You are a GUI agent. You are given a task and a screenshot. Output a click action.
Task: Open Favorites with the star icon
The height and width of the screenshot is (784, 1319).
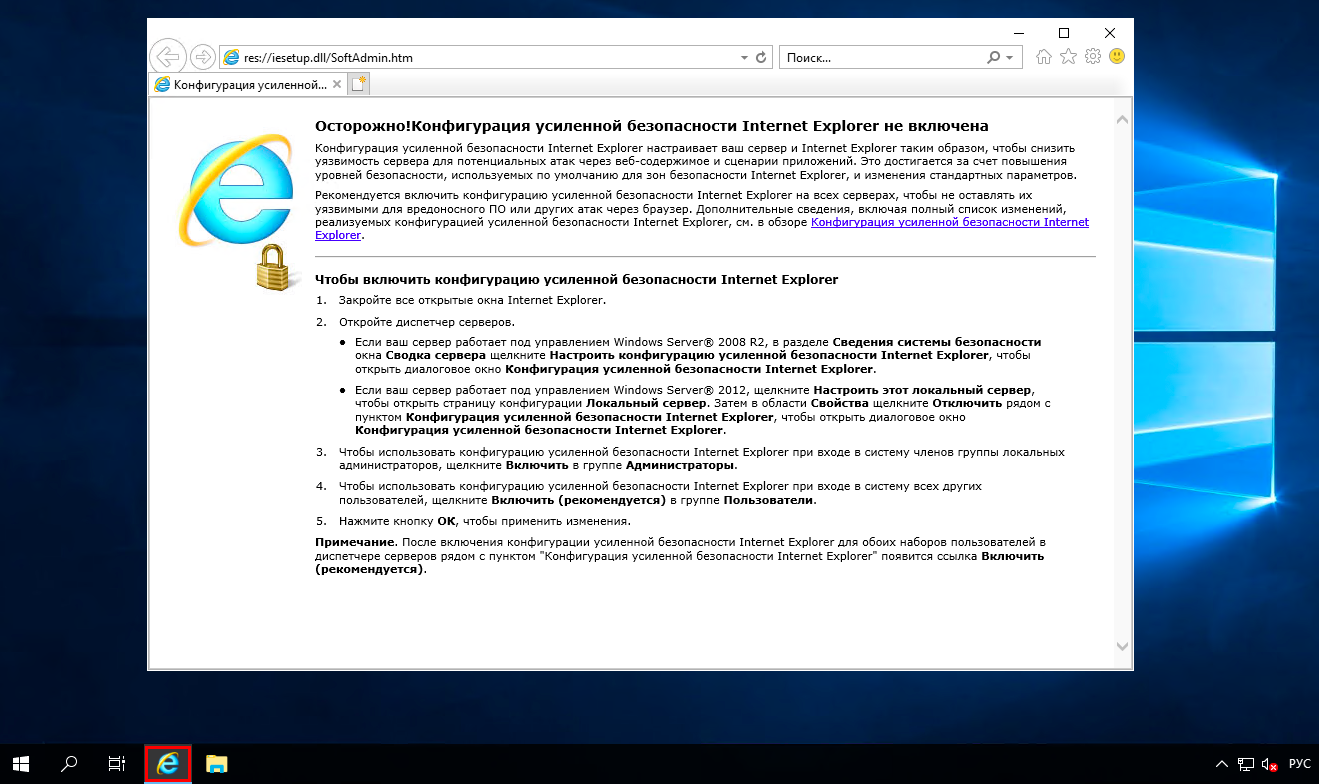1069,57
